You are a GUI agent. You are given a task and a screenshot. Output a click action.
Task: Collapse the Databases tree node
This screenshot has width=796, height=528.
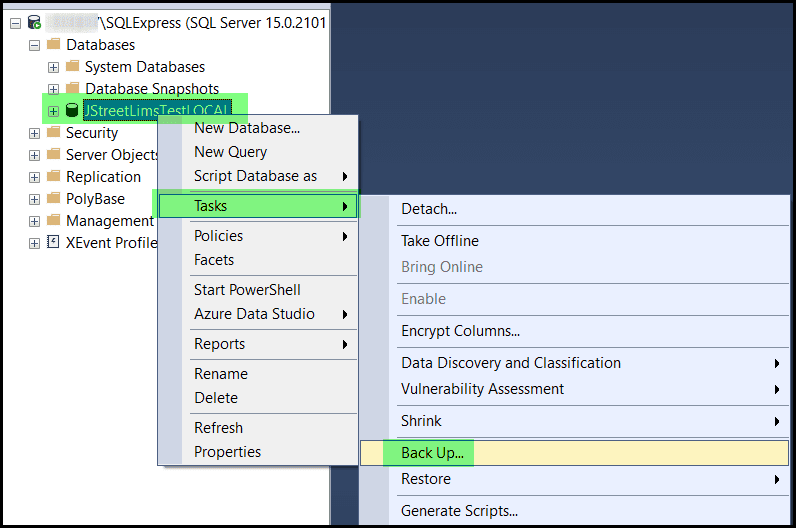[x=35, y=46]
